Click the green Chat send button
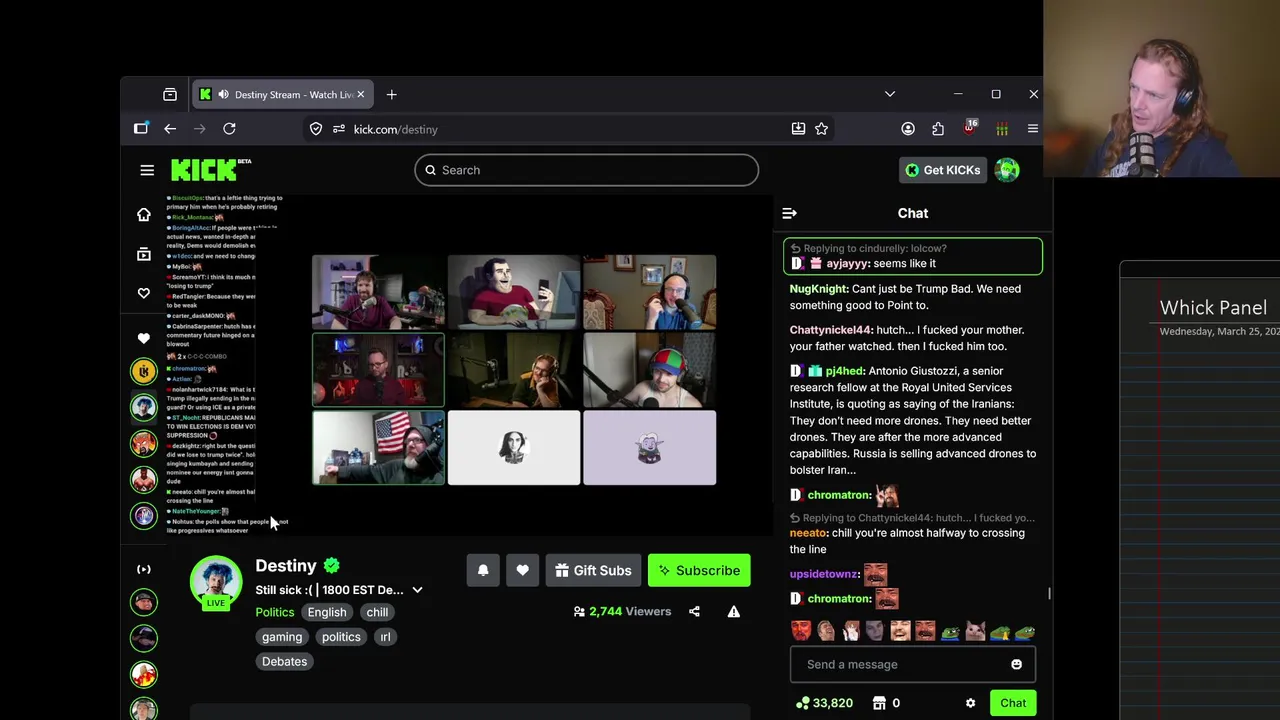 1013,703
